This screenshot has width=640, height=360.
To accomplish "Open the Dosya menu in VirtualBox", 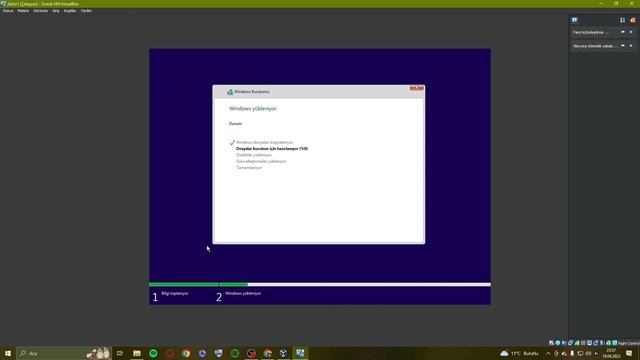I will [x=8, y=11].
